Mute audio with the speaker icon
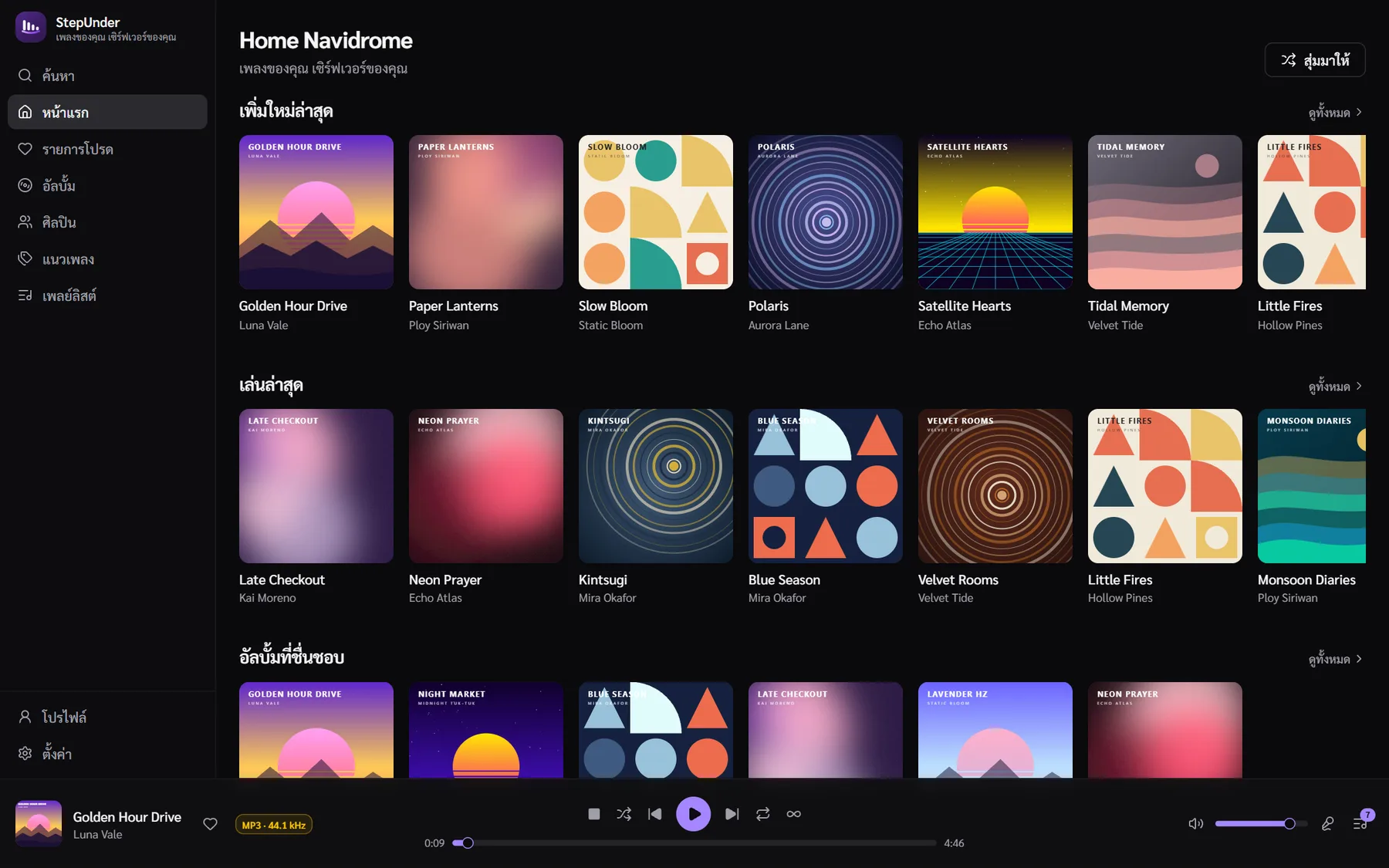The width and height of the screenshot is (1389, 868). pyautogui.click(x=1196, y=824)
